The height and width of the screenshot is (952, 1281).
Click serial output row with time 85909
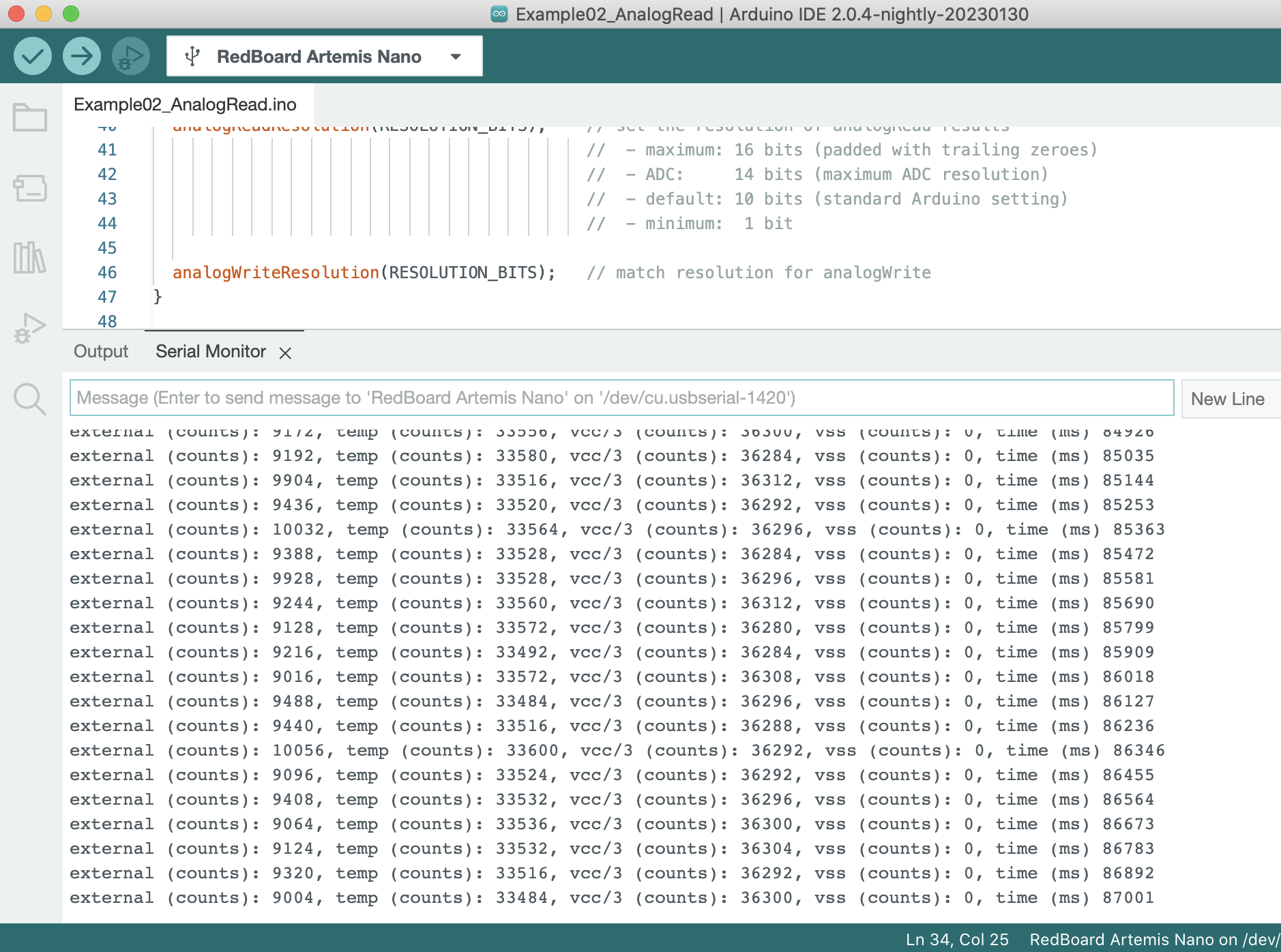click(612, 652)
